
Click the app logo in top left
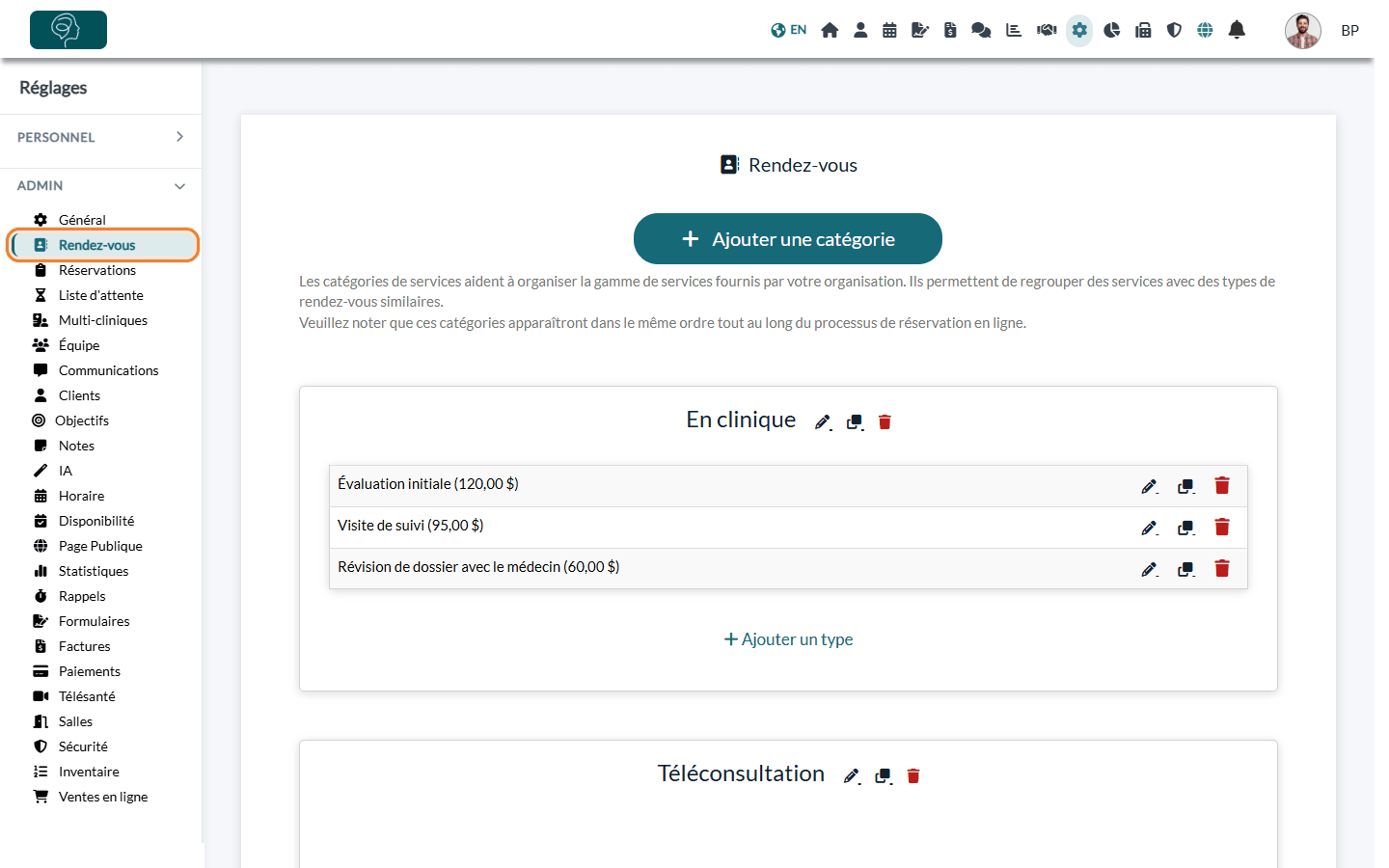coord(68,30)
